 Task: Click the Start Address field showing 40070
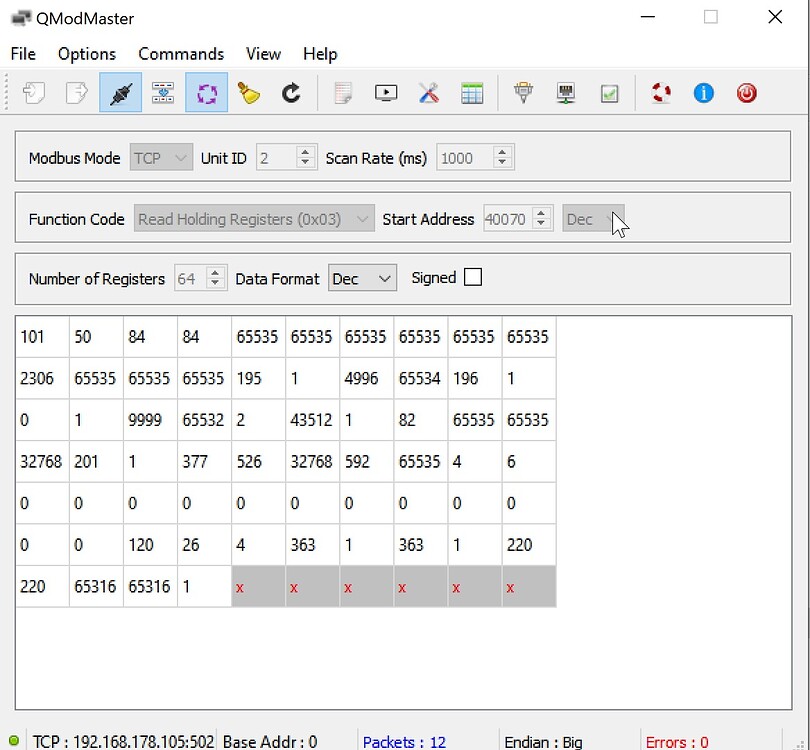tap(507, 219)
